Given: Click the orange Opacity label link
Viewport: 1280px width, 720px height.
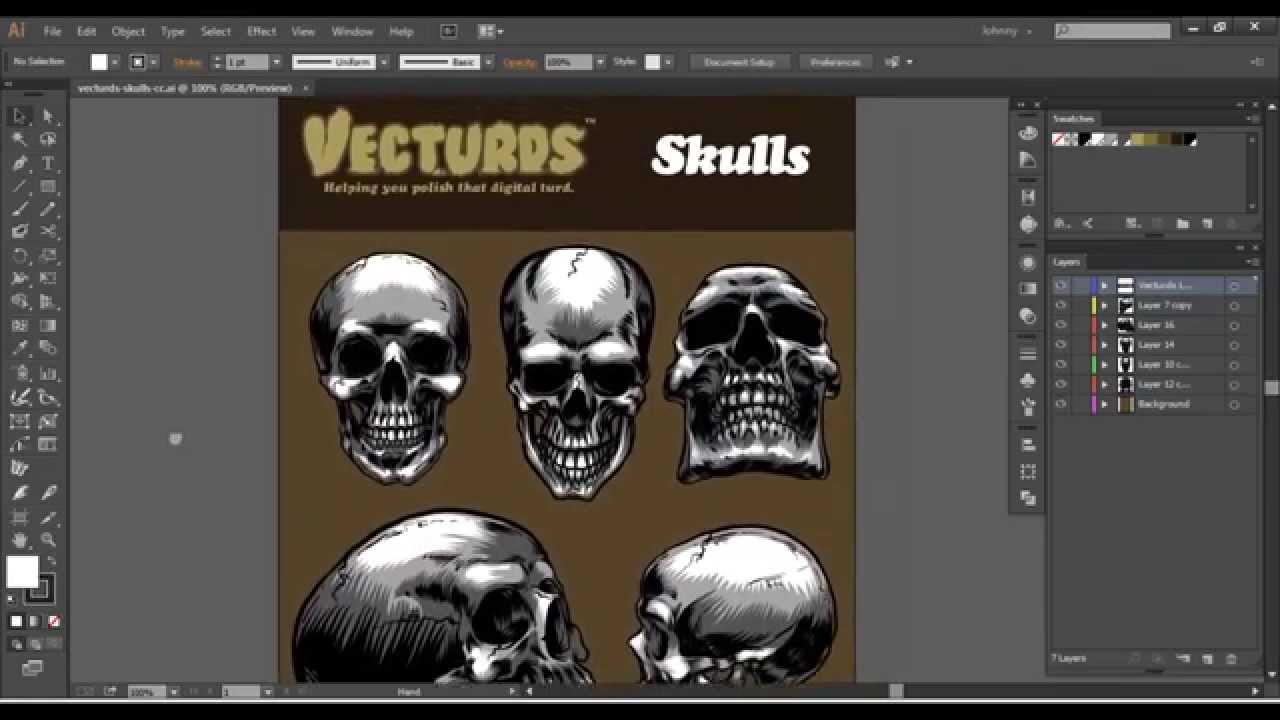Looking at the screenshot, I should 520,62.
